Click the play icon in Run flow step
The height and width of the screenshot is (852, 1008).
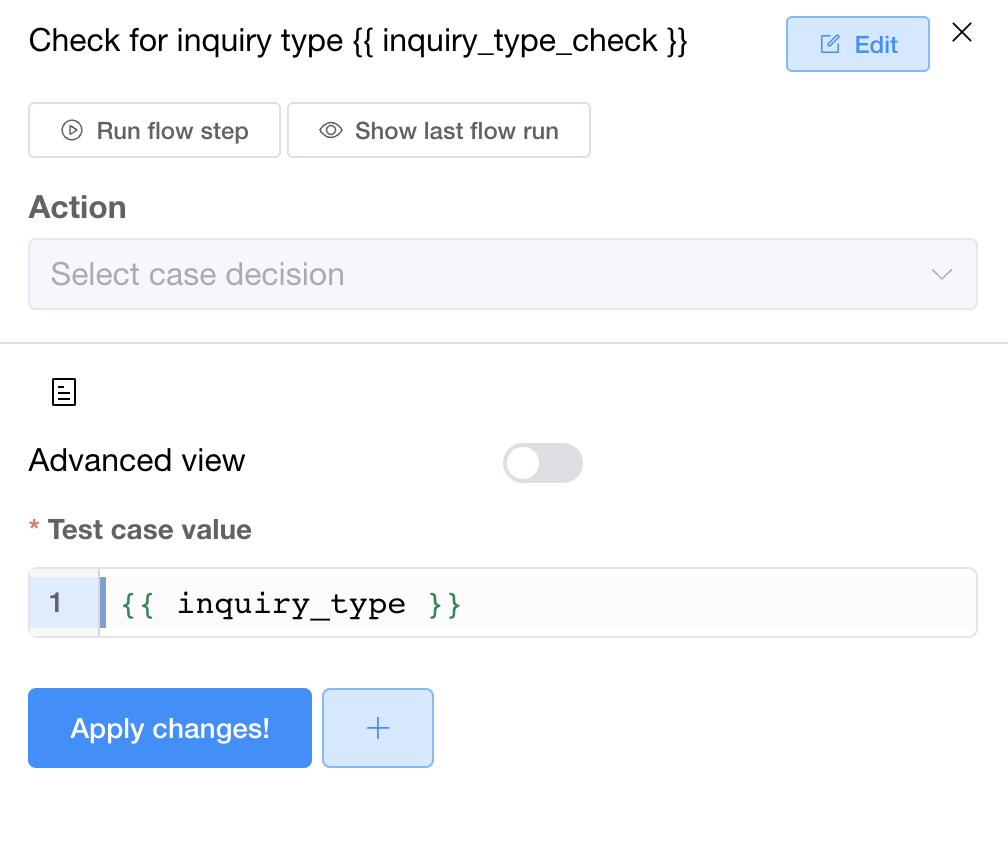click(x=72, y=131)
